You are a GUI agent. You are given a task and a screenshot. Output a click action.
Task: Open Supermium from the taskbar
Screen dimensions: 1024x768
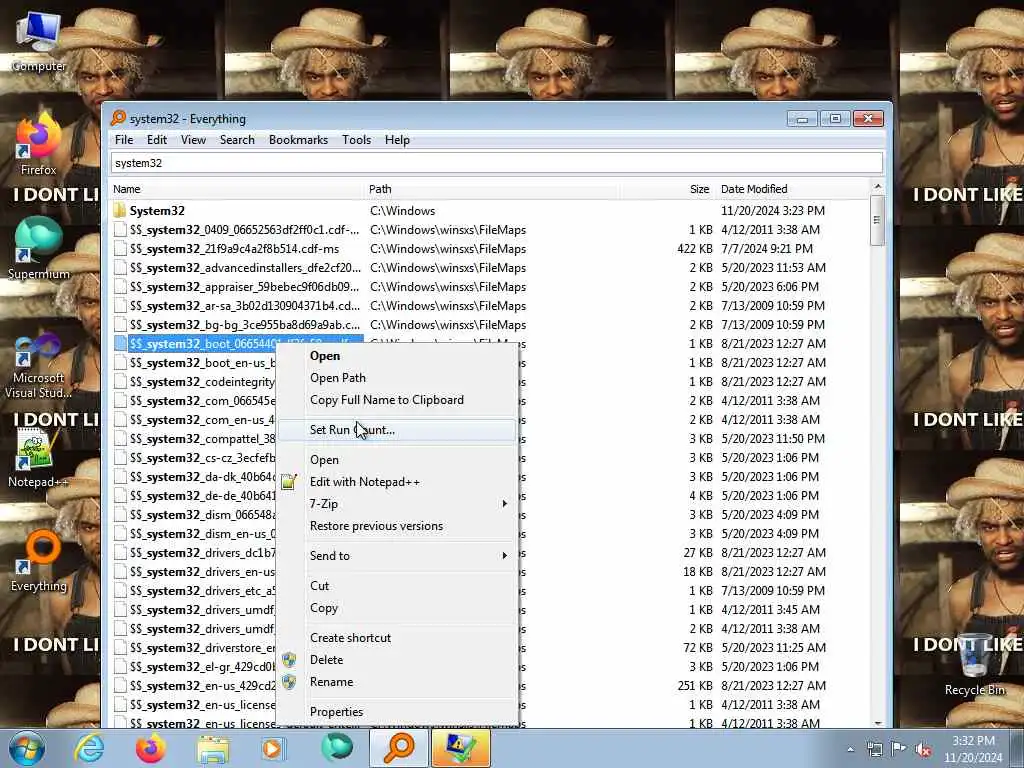[x=336, y=748]
